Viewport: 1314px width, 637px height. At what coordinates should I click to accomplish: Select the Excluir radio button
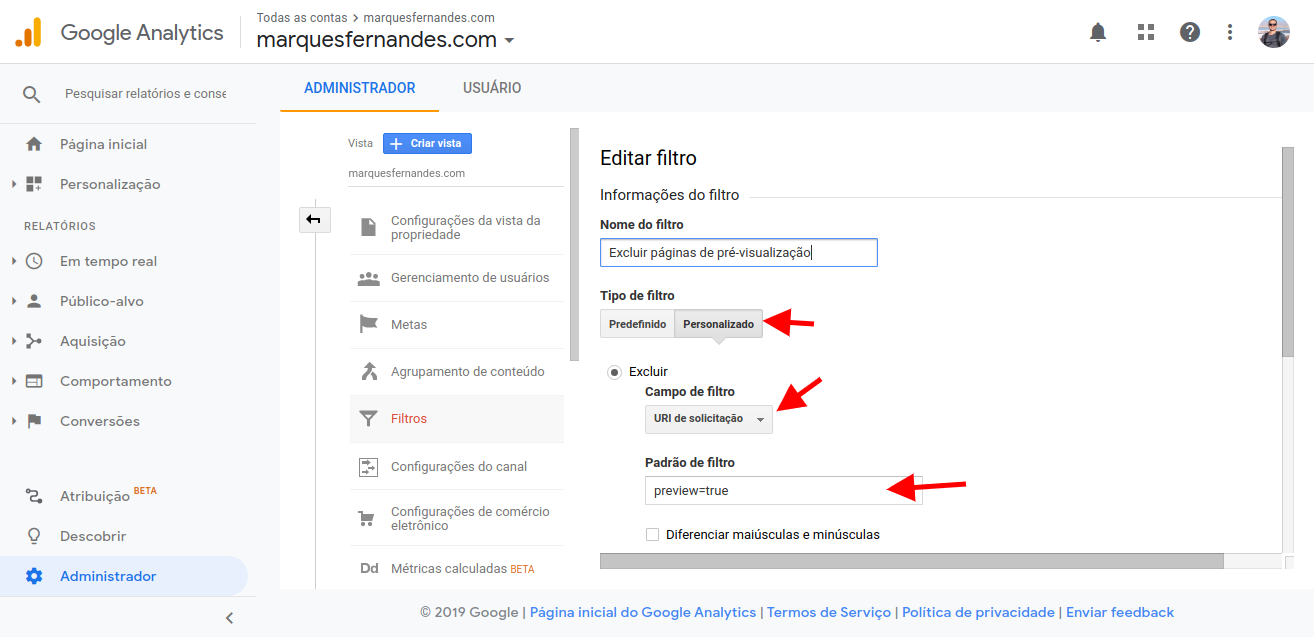pos(615,372)
